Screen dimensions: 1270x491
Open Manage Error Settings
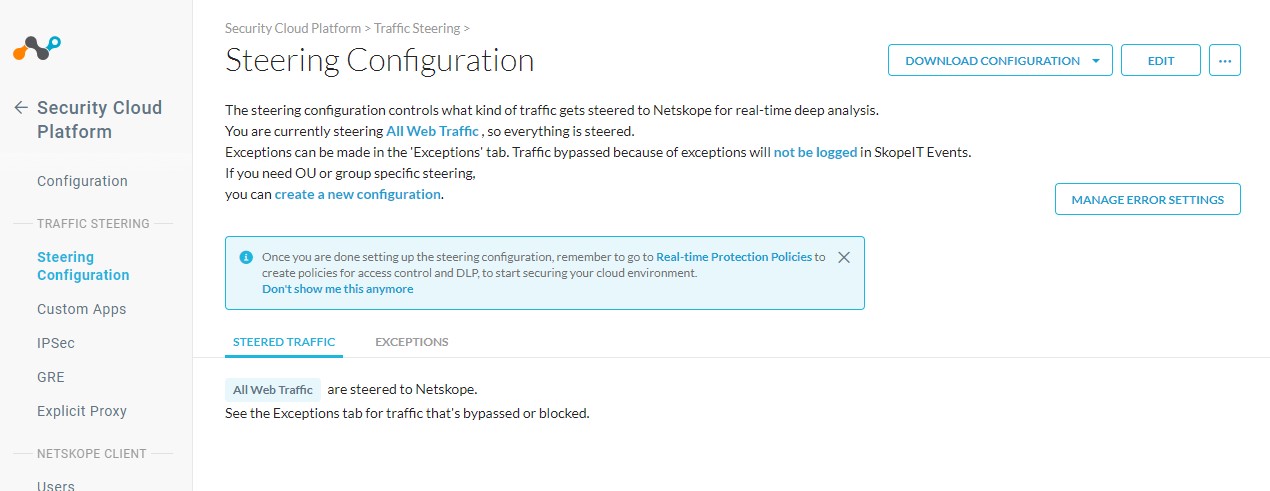click(1147, 199)
